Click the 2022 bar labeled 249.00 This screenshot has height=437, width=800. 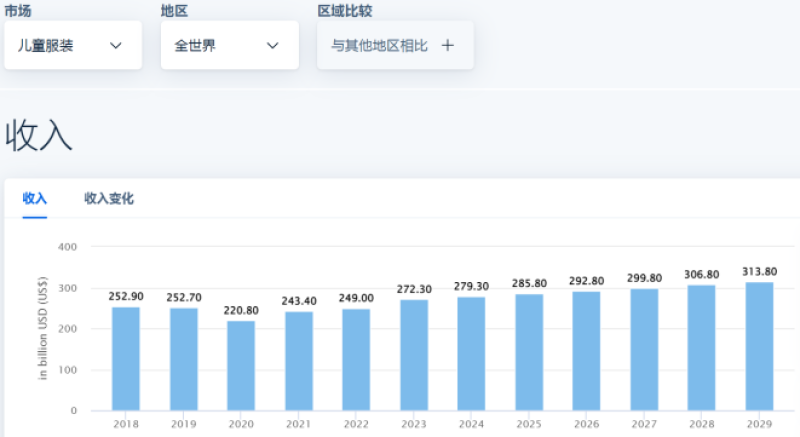[x=356, y=359]
